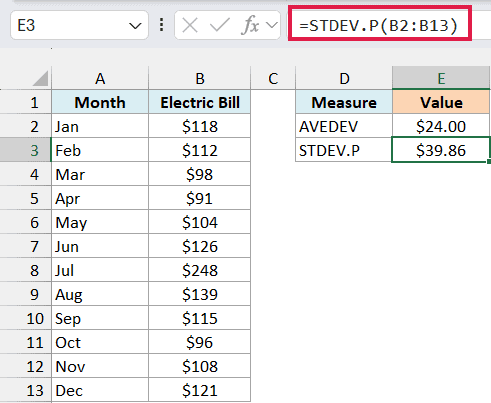Click the $112 cell
Image resolution: width=491 pixels, height=403 pixels.
coord(199,150)
